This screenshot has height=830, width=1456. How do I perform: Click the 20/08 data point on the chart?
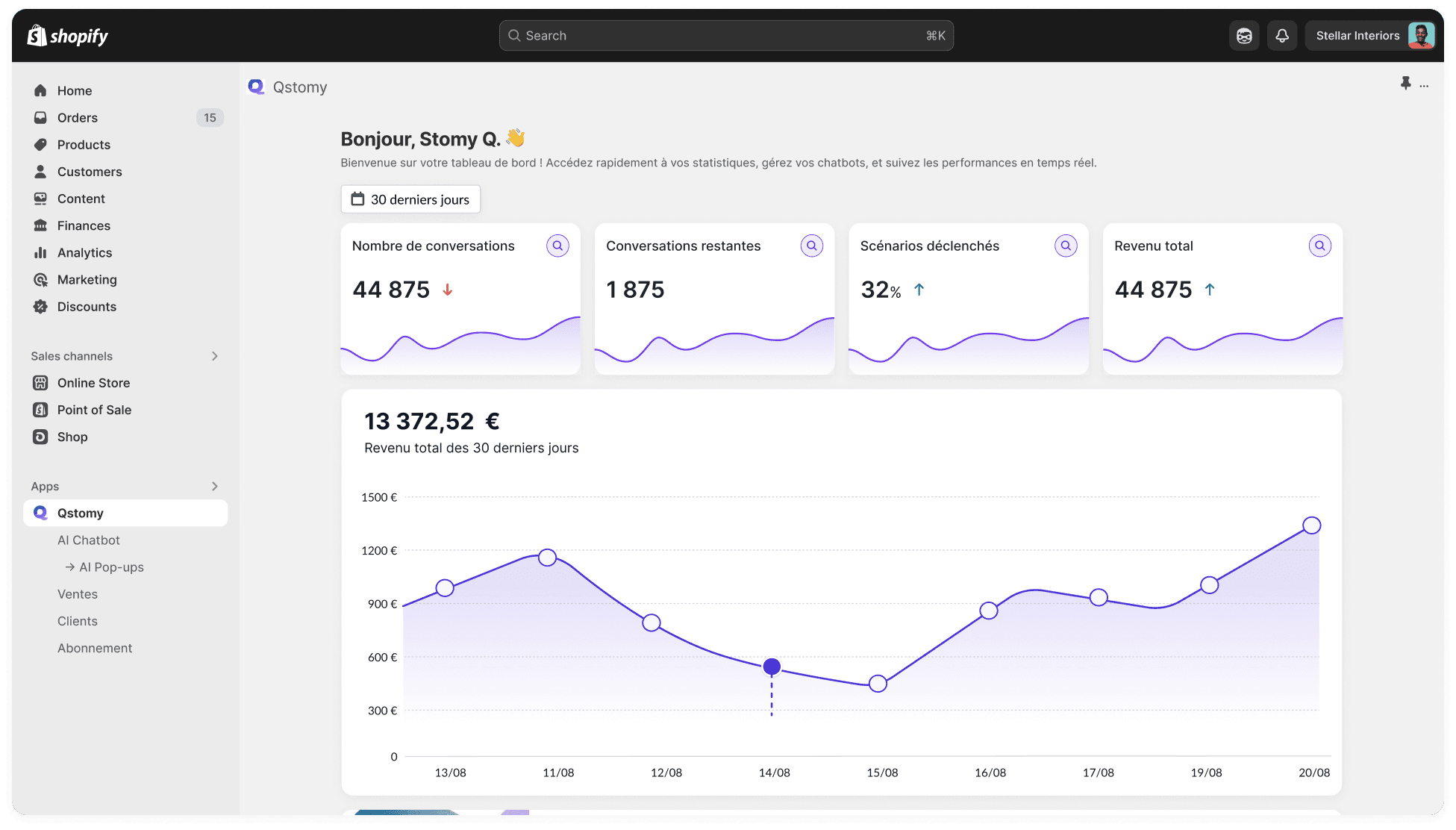(x=1311, y=525)
